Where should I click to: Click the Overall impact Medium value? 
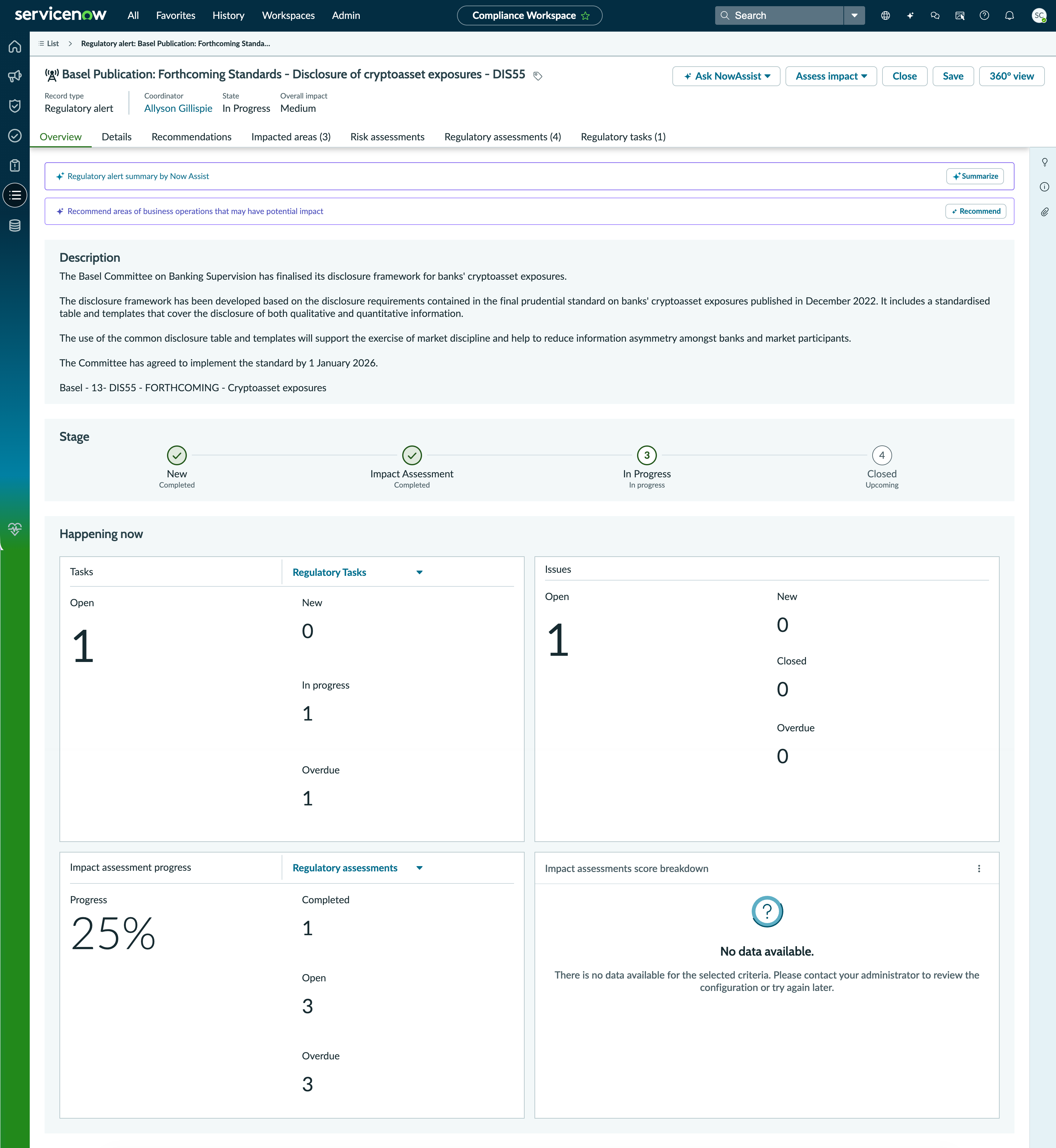(x=298, y=108)
